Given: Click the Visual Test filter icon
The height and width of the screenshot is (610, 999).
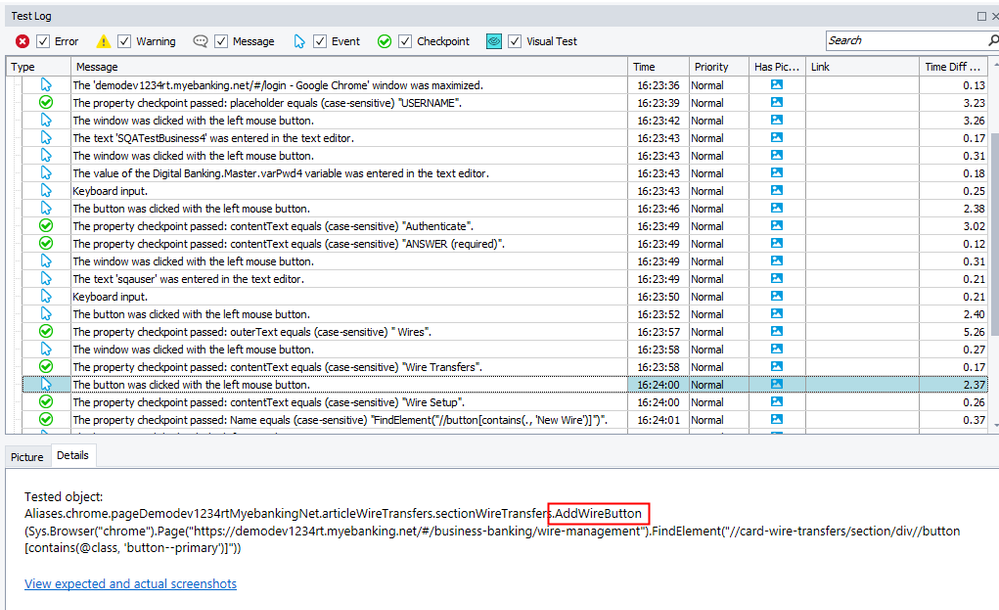Looking at the screenshot, I should [494, 41].
